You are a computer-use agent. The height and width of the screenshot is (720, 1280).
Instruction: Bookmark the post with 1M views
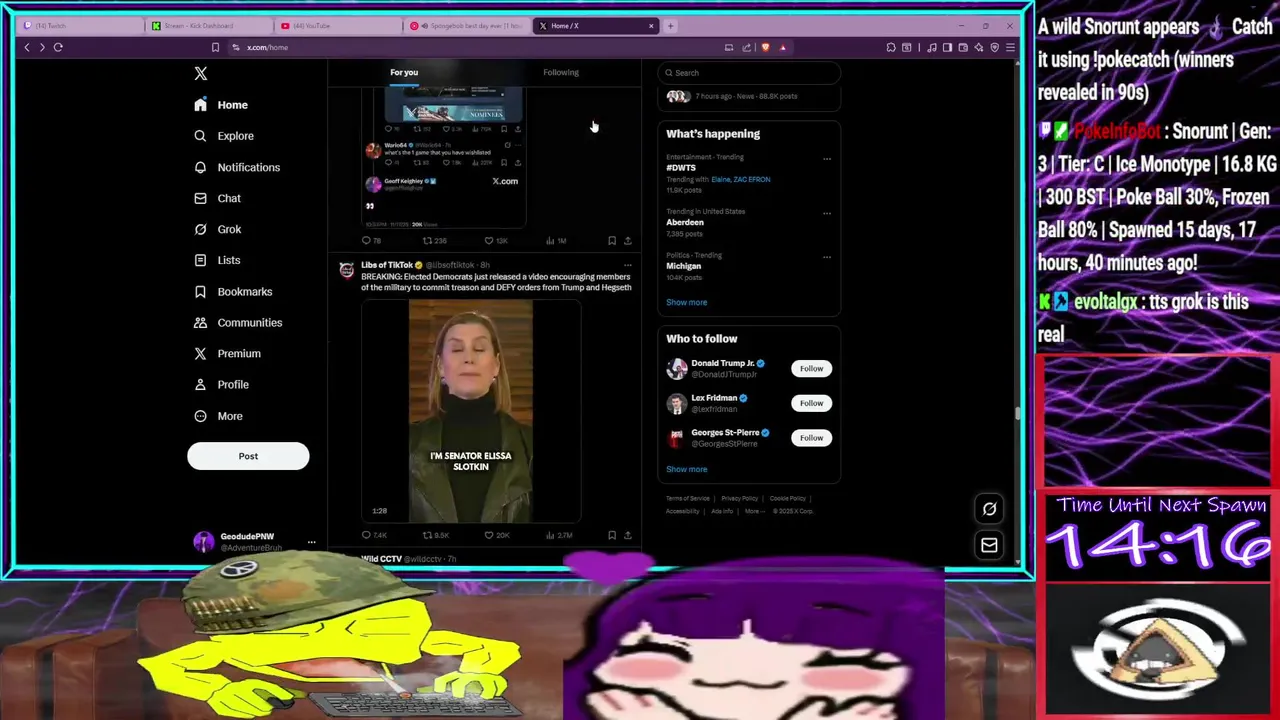pyautogui.click(x=612, y=240)
